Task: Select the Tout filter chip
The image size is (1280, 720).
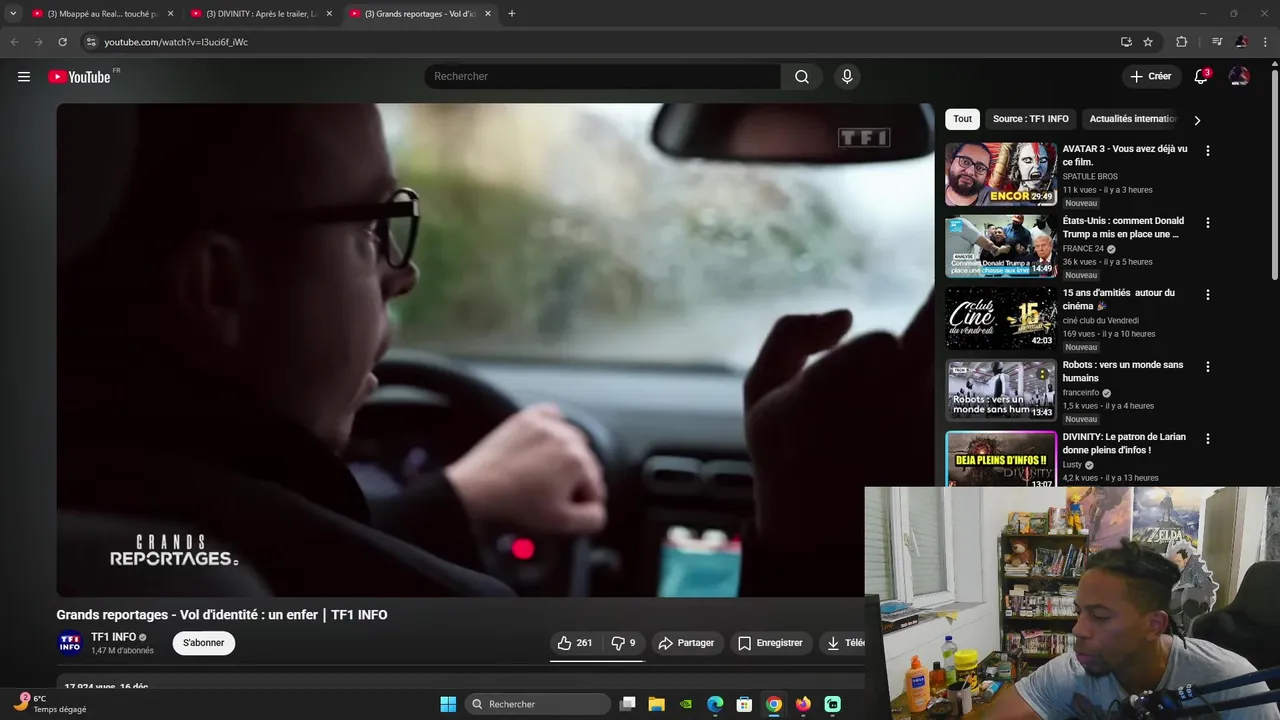Action: click(962, 119)
